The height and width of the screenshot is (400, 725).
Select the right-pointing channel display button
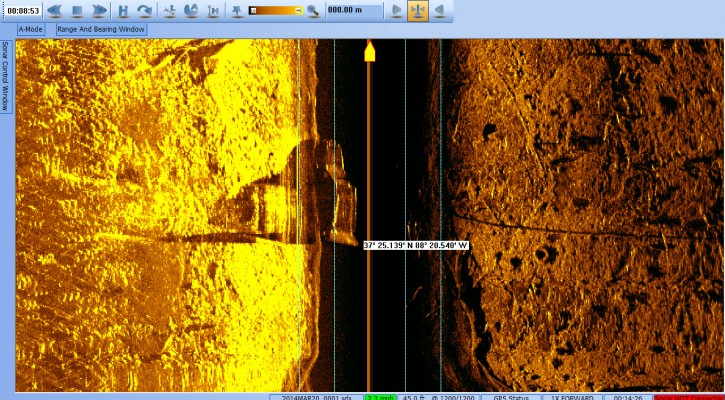coord(396,11)
